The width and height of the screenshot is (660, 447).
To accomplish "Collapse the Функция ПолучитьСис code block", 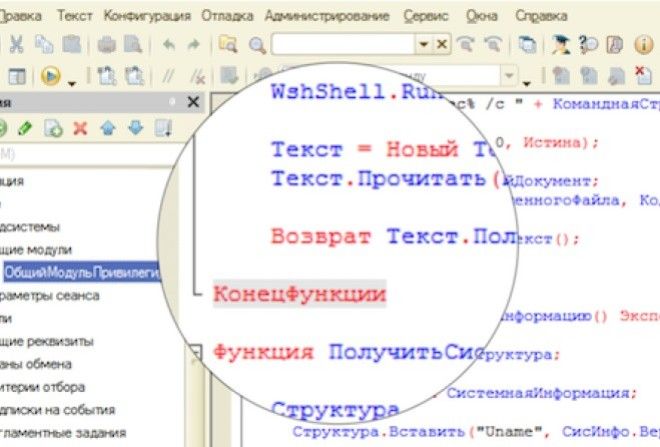I will pyautogui.click(x=195, y=352).
